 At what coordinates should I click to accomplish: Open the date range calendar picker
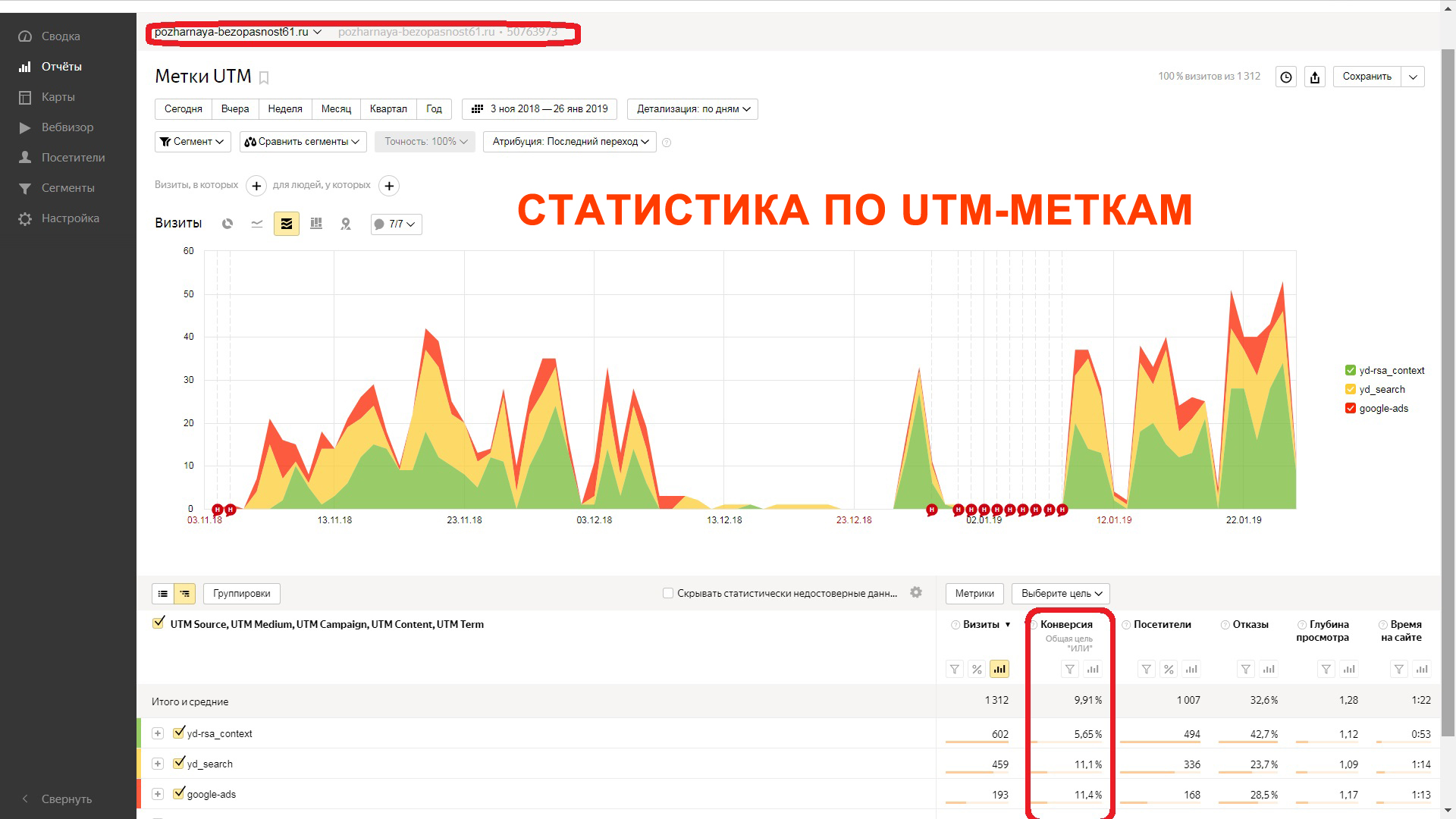click(540, 109)
